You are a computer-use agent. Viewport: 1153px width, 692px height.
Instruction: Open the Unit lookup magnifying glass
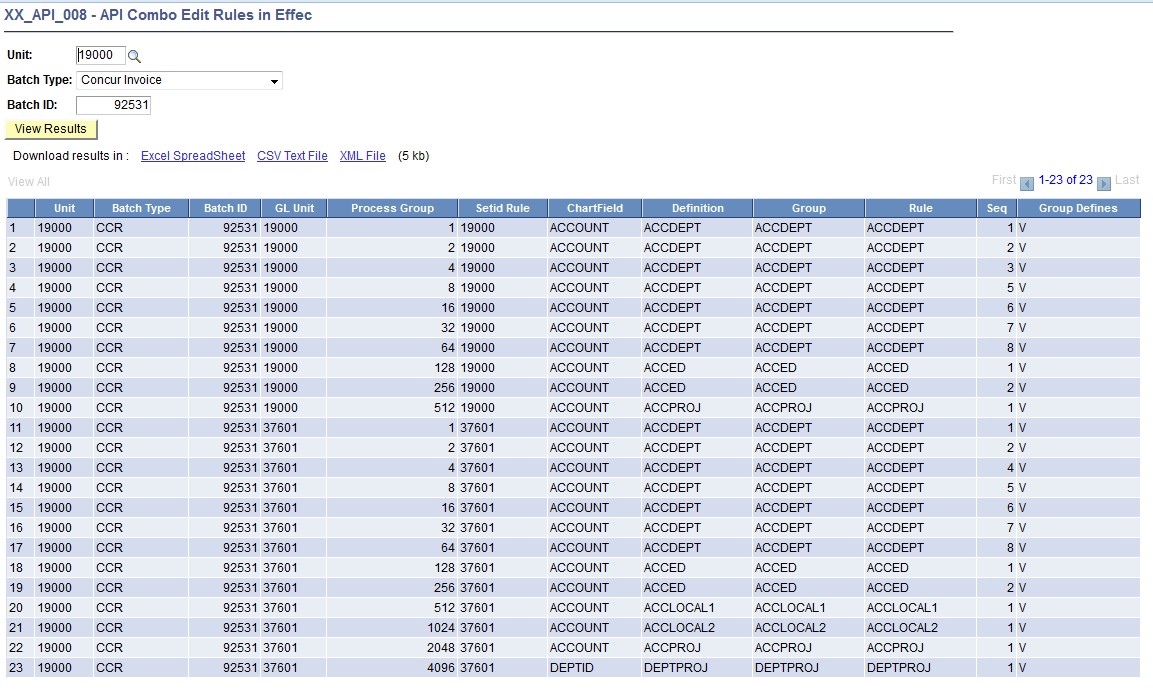click(x=134, y=55)
